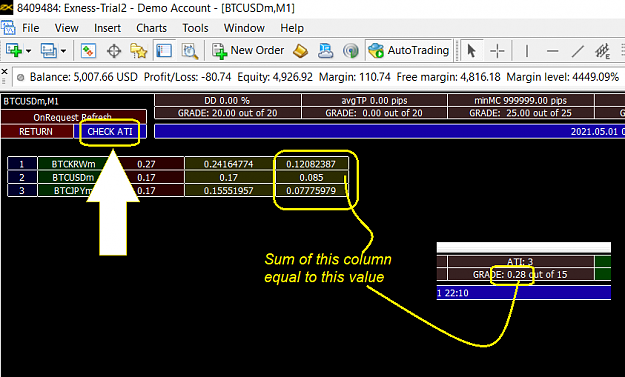The height and width of the screenshot is (377, 625).
Task: Open the cloud user icon next to MetaEditor
Action: click(326, 51)
